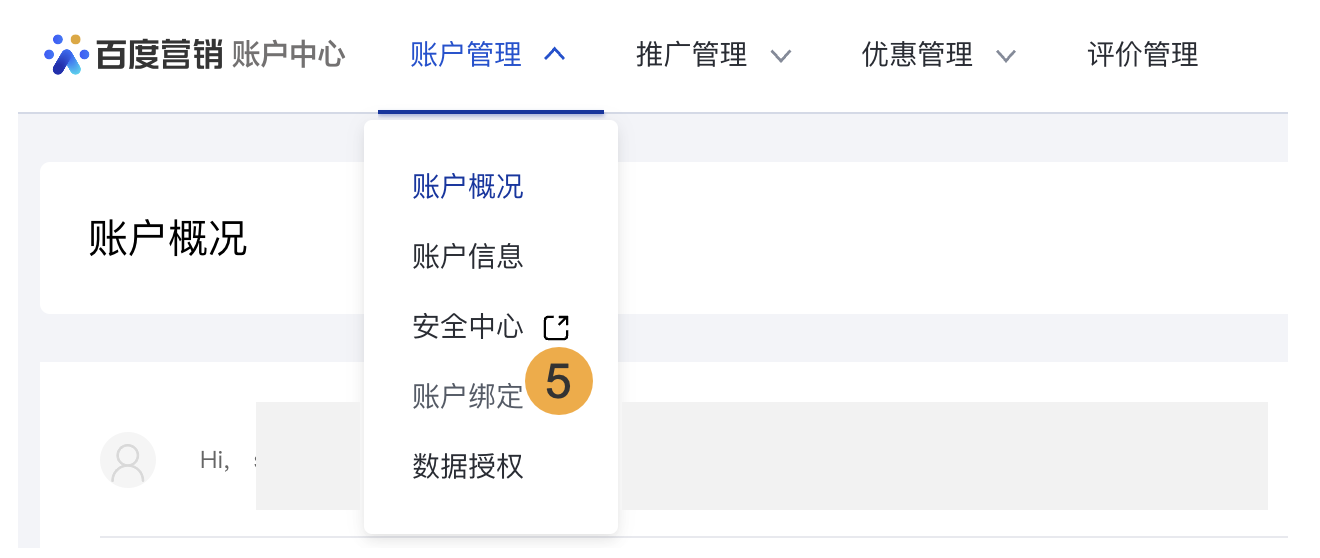Open the 账户管理 top navigation tab
Image resolution: width=1320 pixels, height=558 pixels.
point(466,54)
